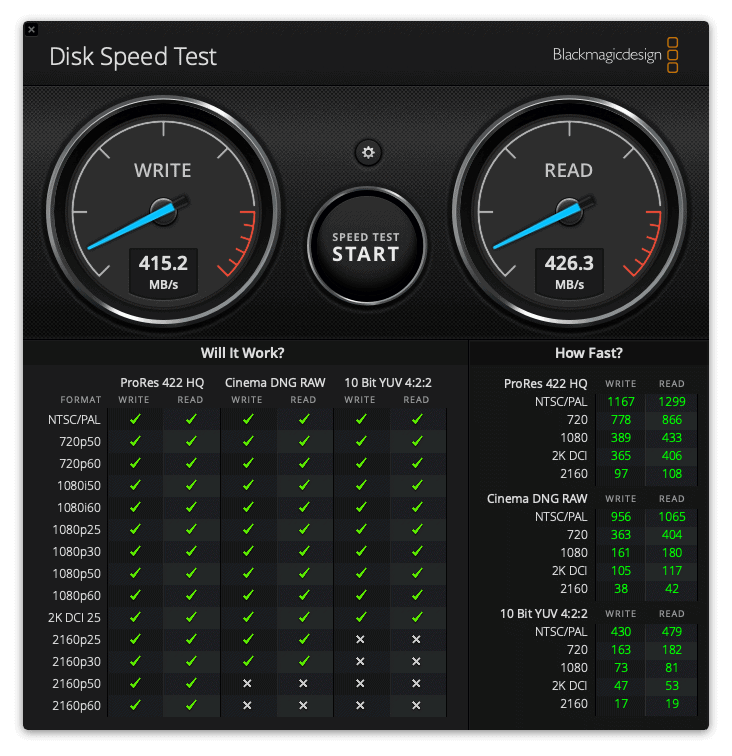Screen dimensions: 732x756
Task: Click the Speed Test Start button
Action: pos(366,246)
